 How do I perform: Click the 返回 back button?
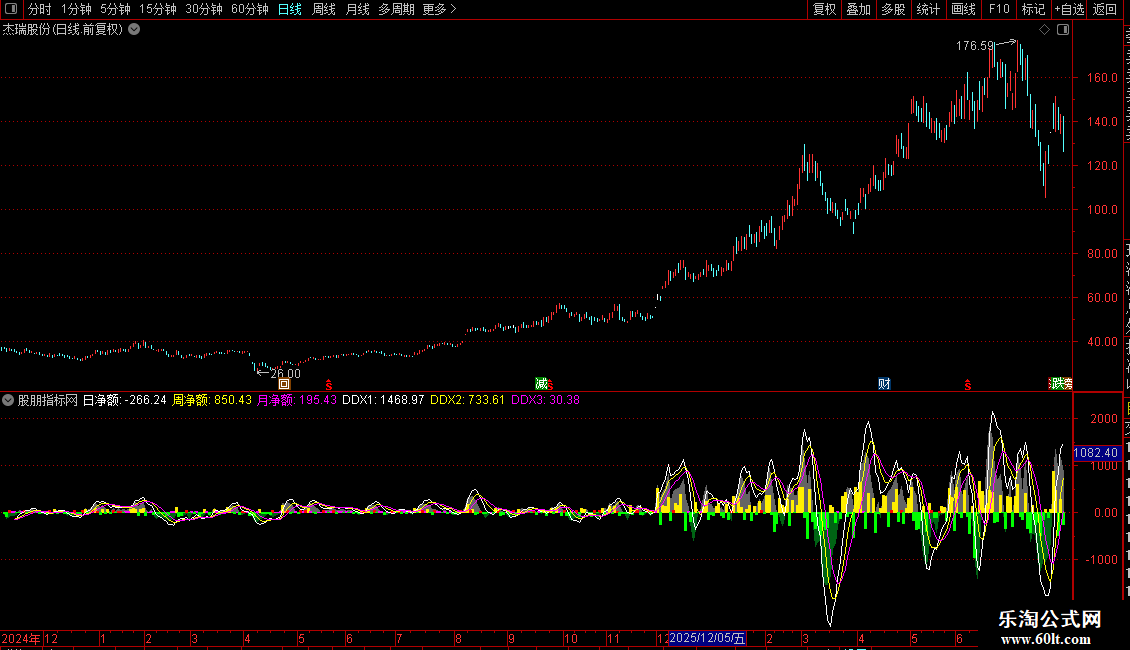[1104, 9]
